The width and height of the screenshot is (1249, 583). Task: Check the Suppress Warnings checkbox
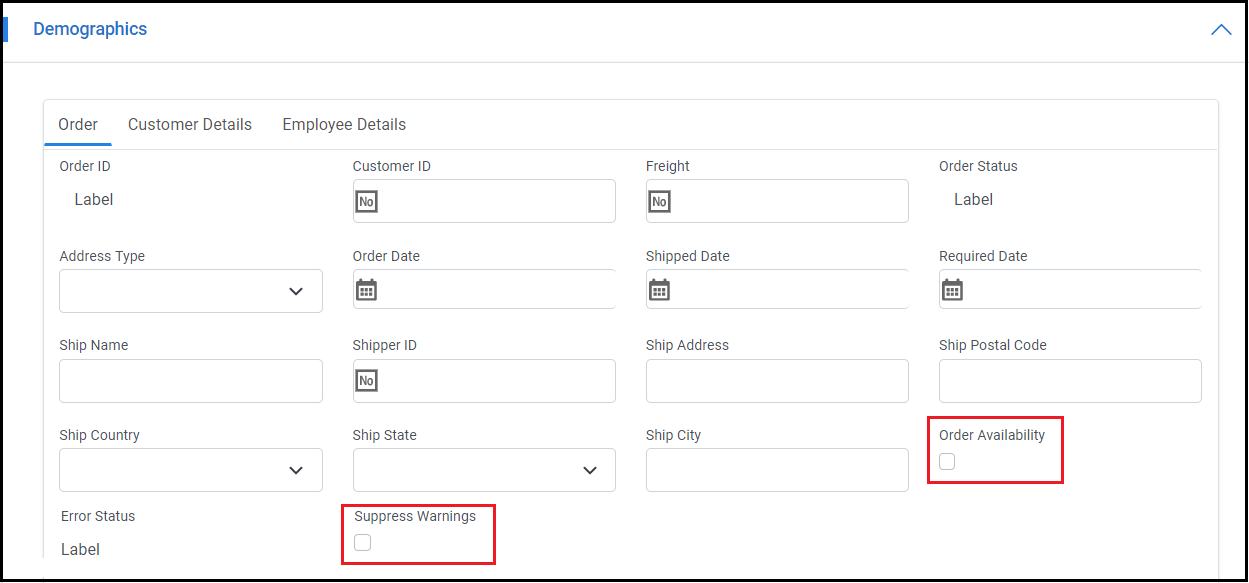[x=362, y=542]
